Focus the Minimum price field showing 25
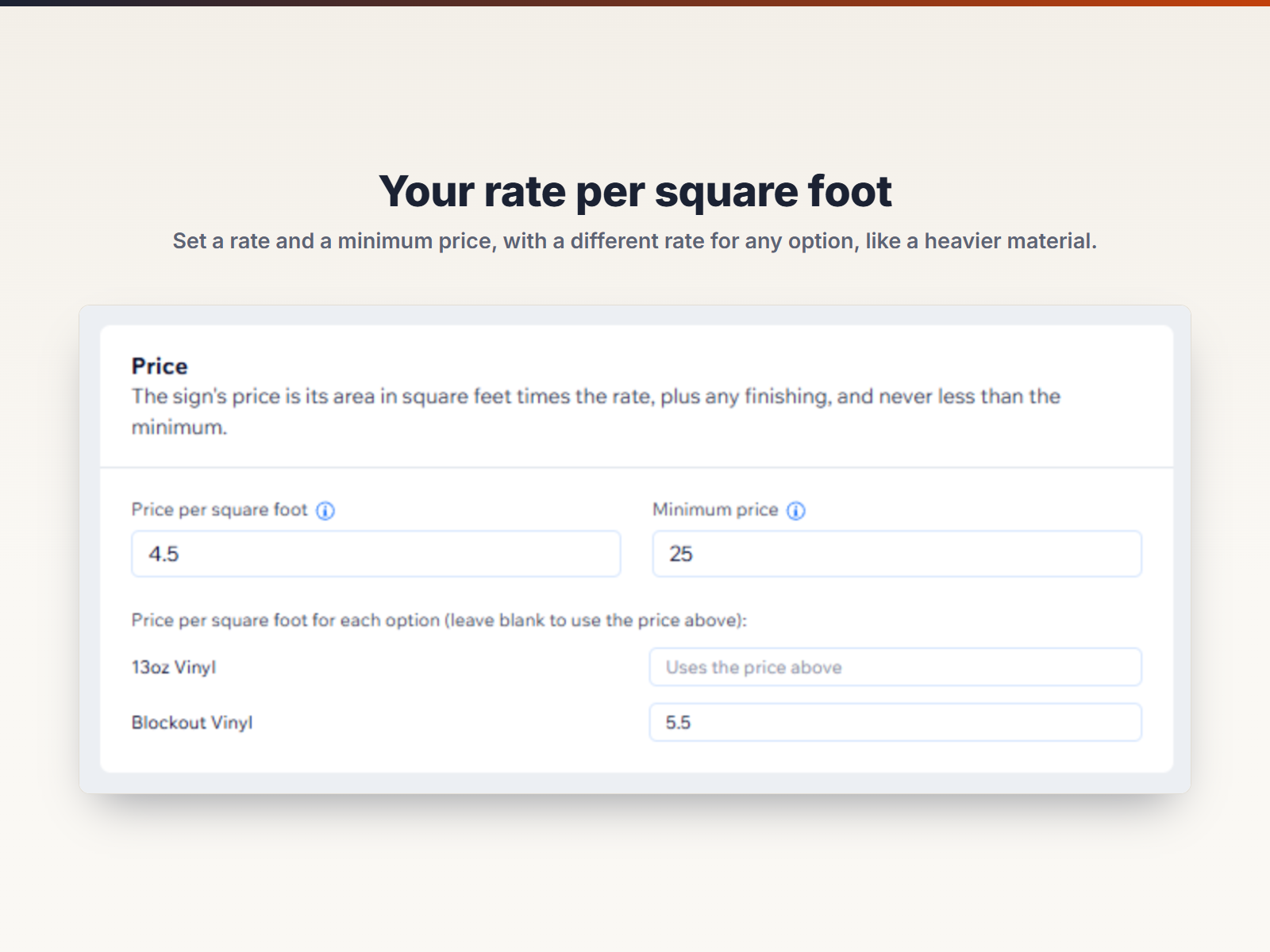Image resolution: width=1270 pixels, height=952 pixels. point(897,554)
